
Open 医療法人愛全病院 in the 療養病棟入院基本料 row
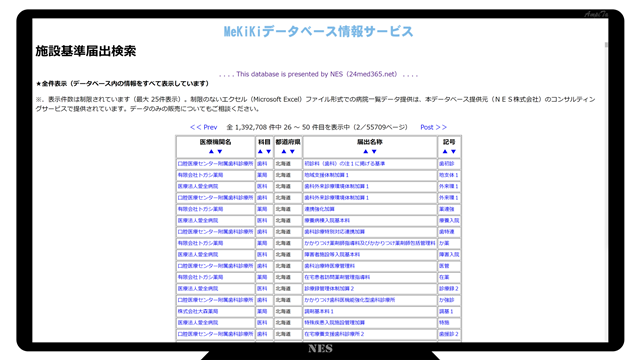[x=198, y=220]
